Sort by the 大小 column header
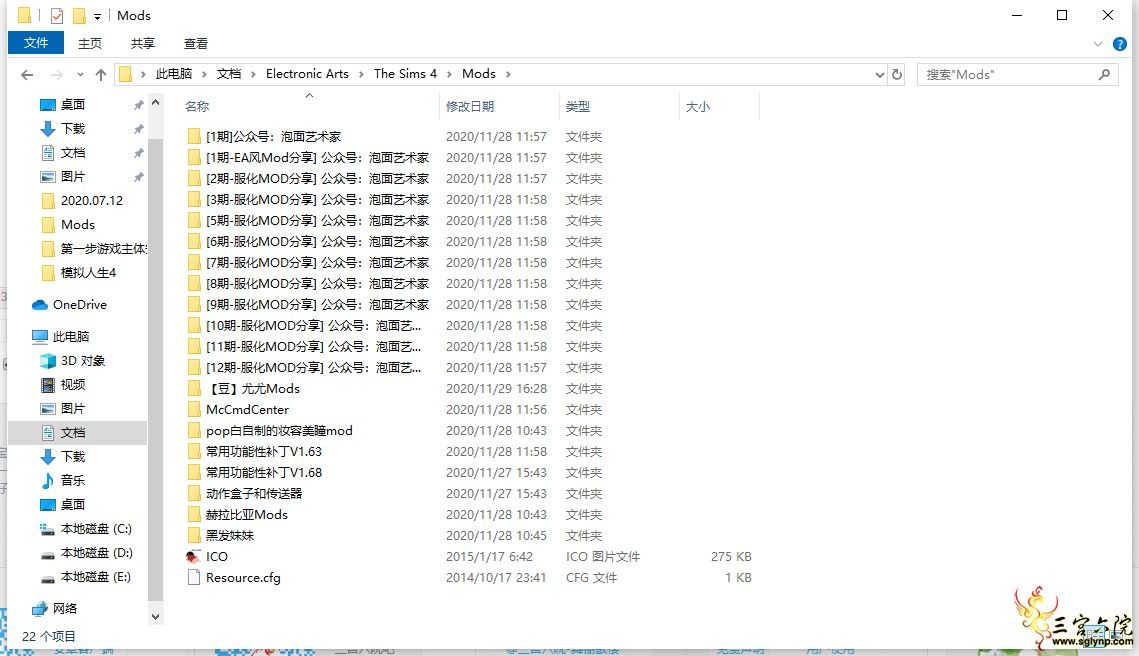 [698, 107]
